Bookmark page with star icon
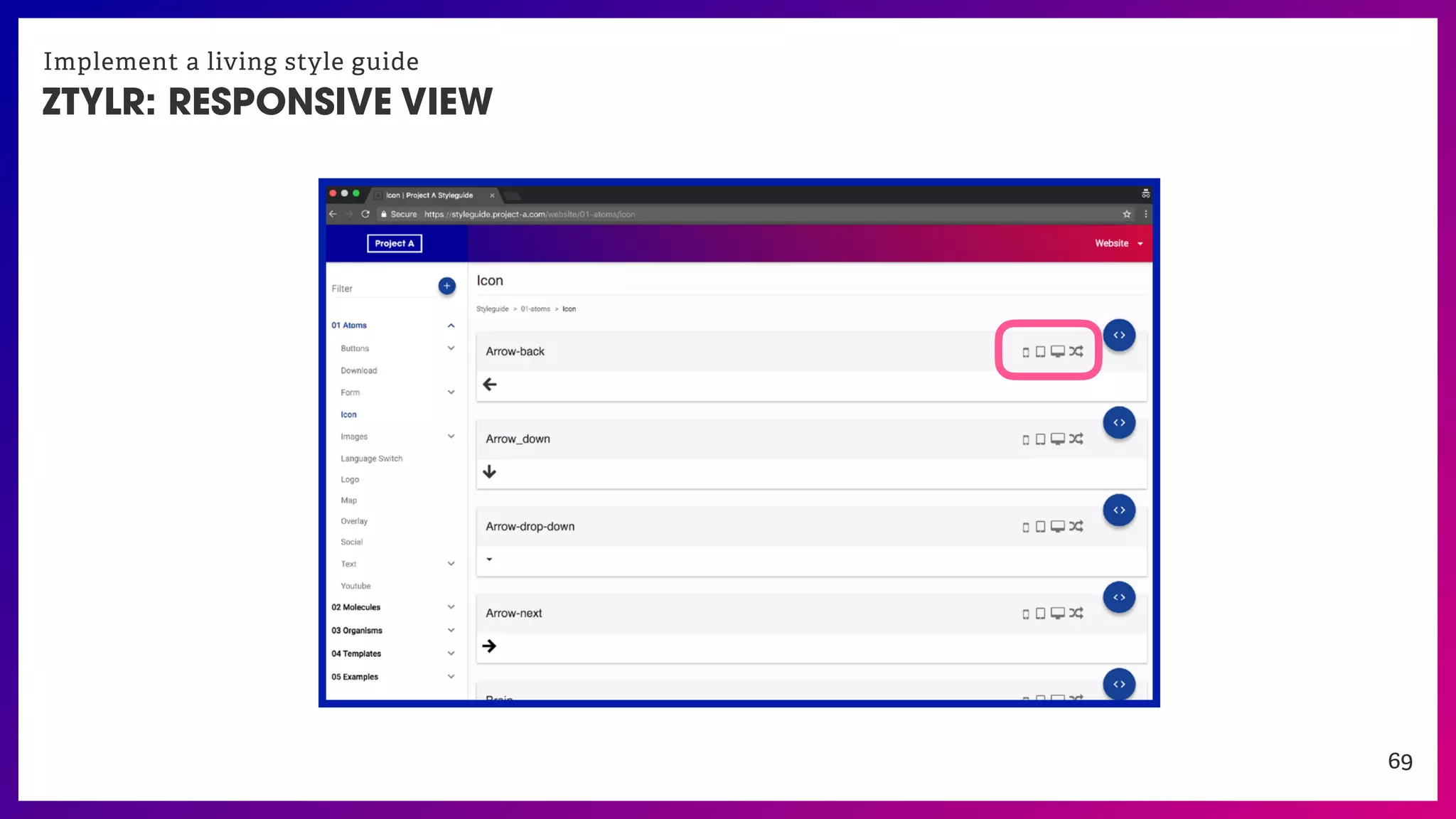The image size is (1456, 819). point(1127,214)
